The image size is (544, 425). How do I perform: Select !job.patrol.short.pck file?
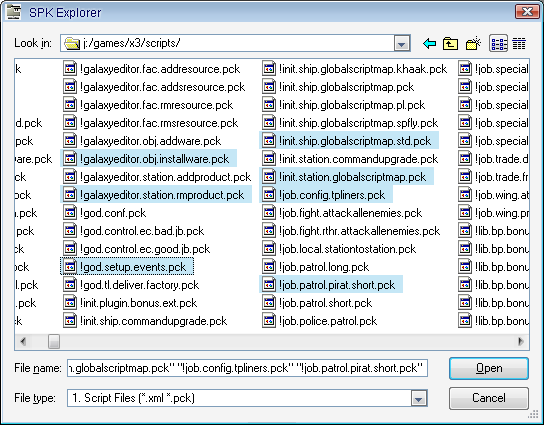click(317, 303)
